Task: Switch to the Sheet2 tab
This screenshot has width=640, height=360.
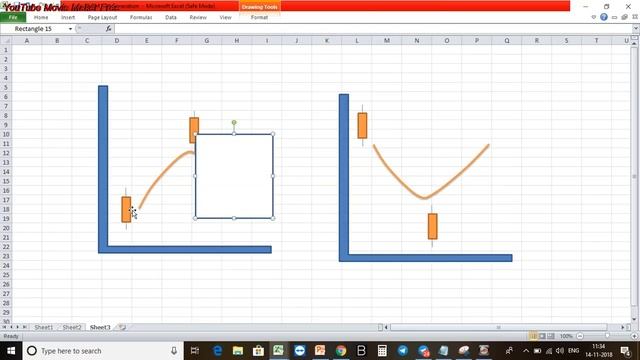Action: coord(72,327)
